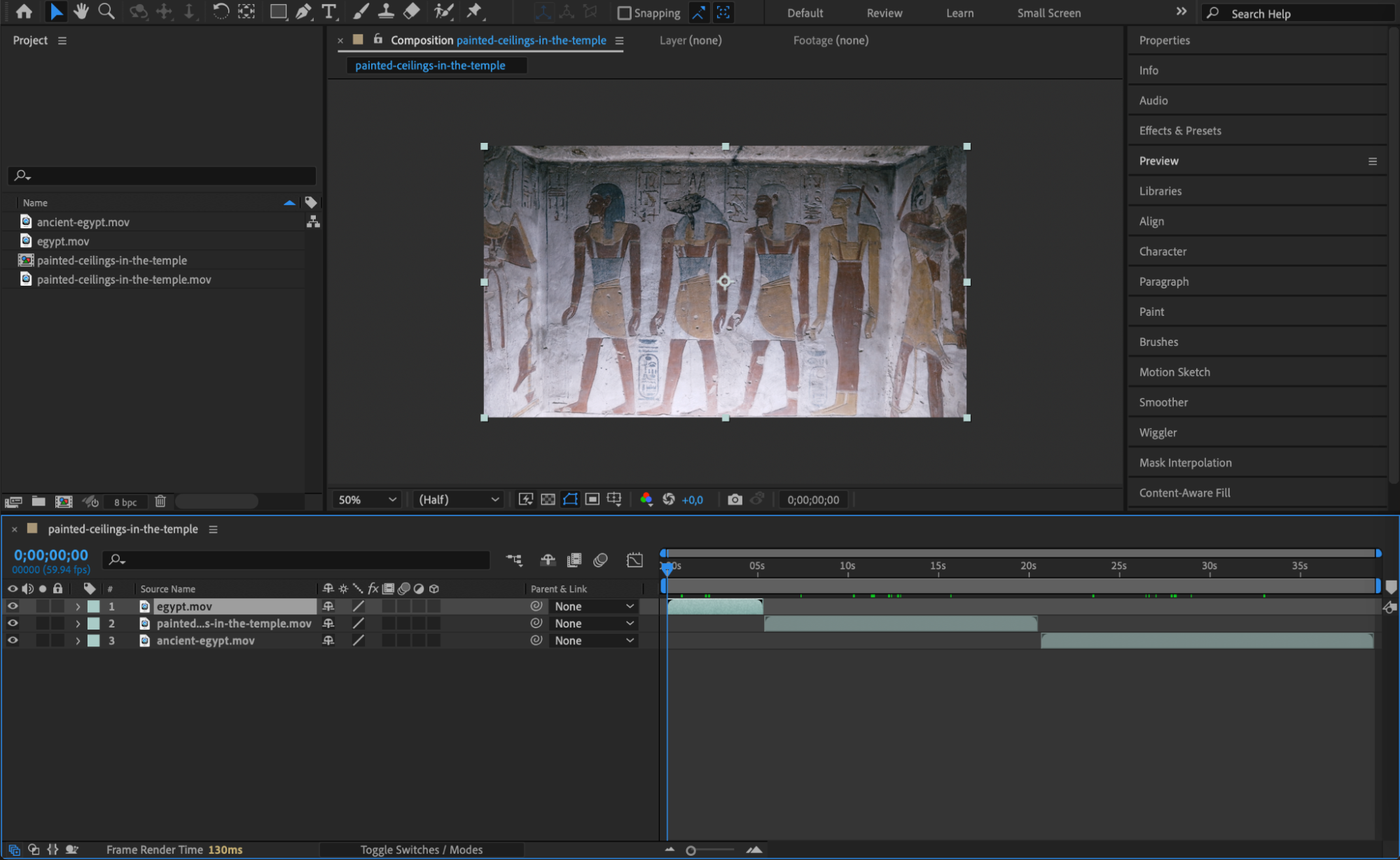
Task: Select painted-ceilings-in-the-temple.mov in Project panel
Action: point(124,279)
